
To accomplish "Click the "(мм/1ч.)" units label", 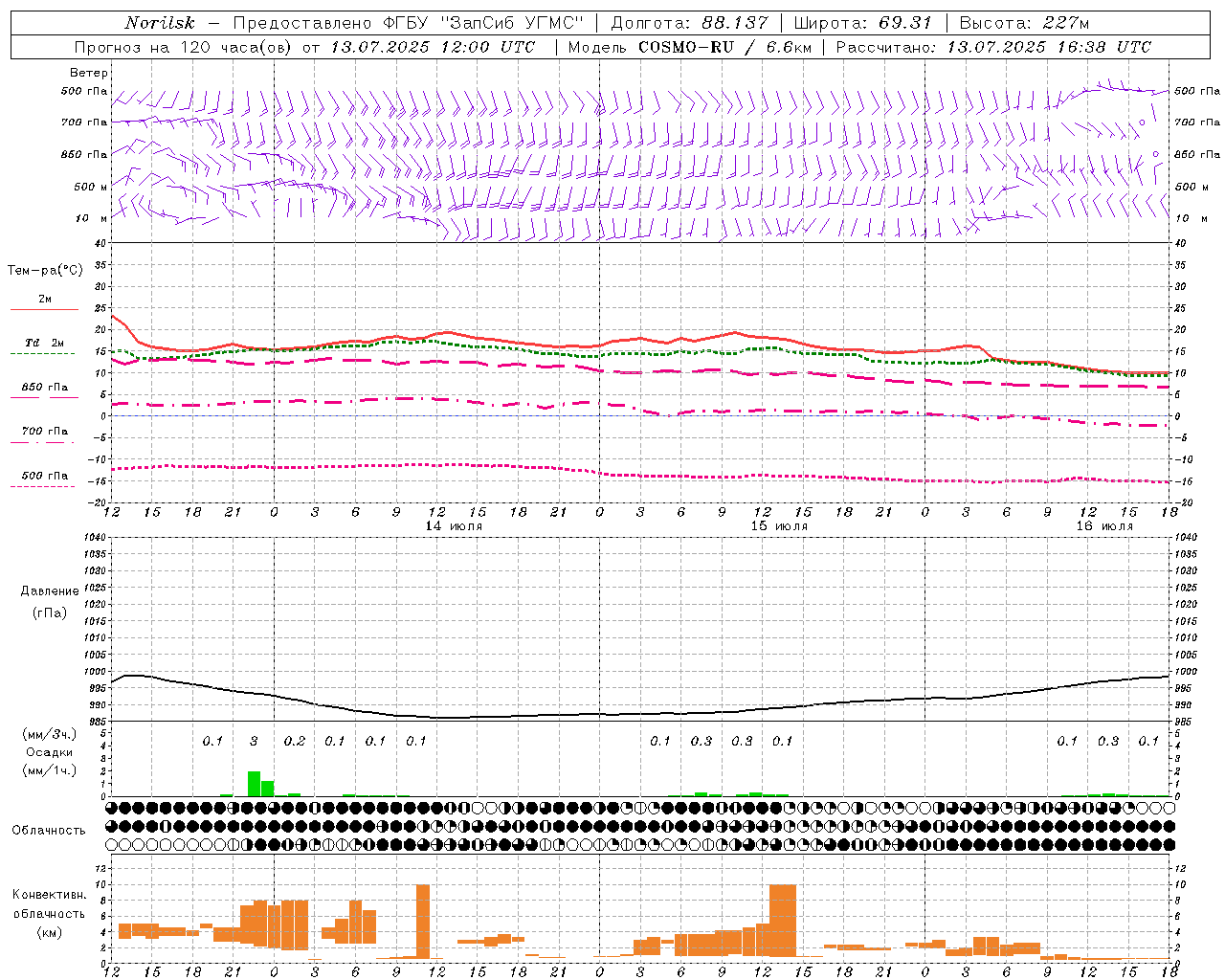I will (49, 770).
